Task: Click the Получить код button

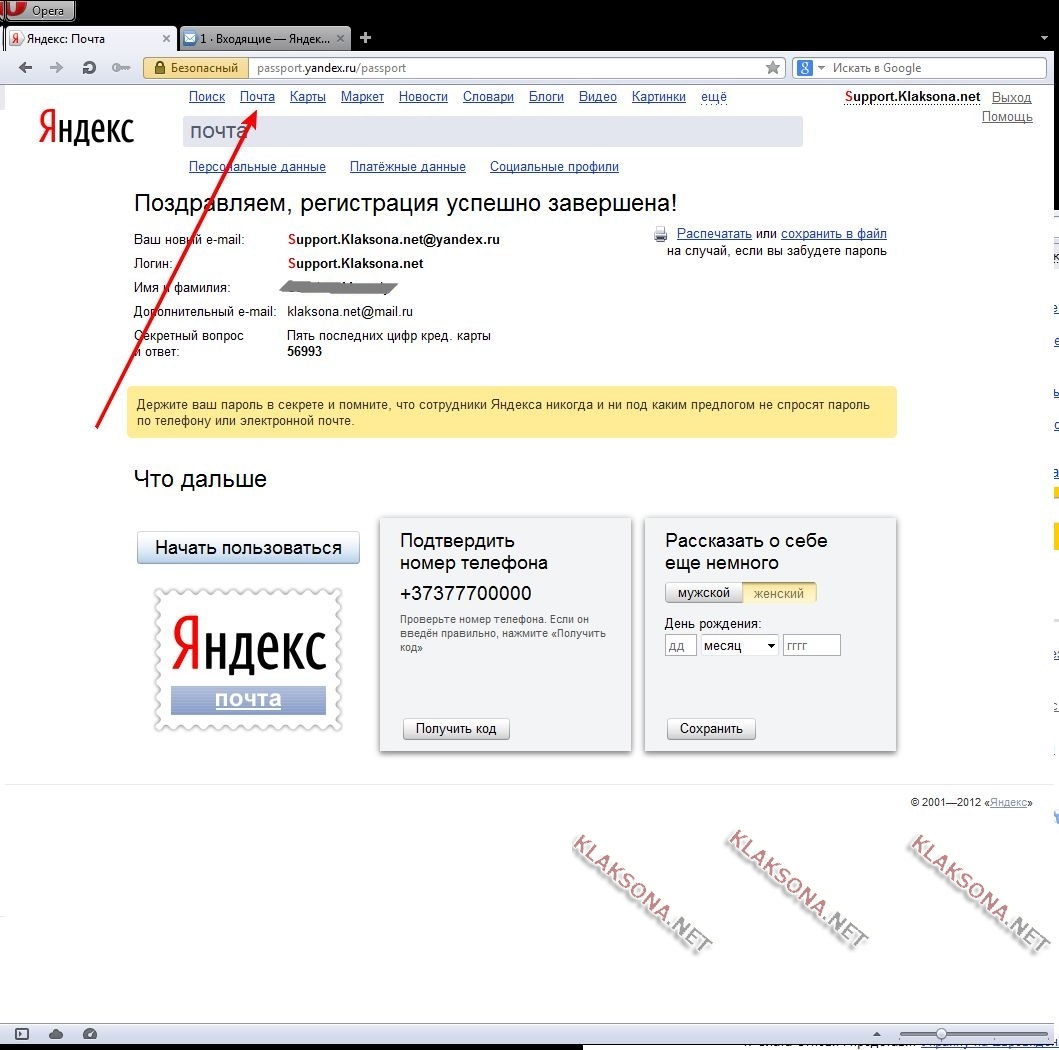Action: tap(456, 729)
